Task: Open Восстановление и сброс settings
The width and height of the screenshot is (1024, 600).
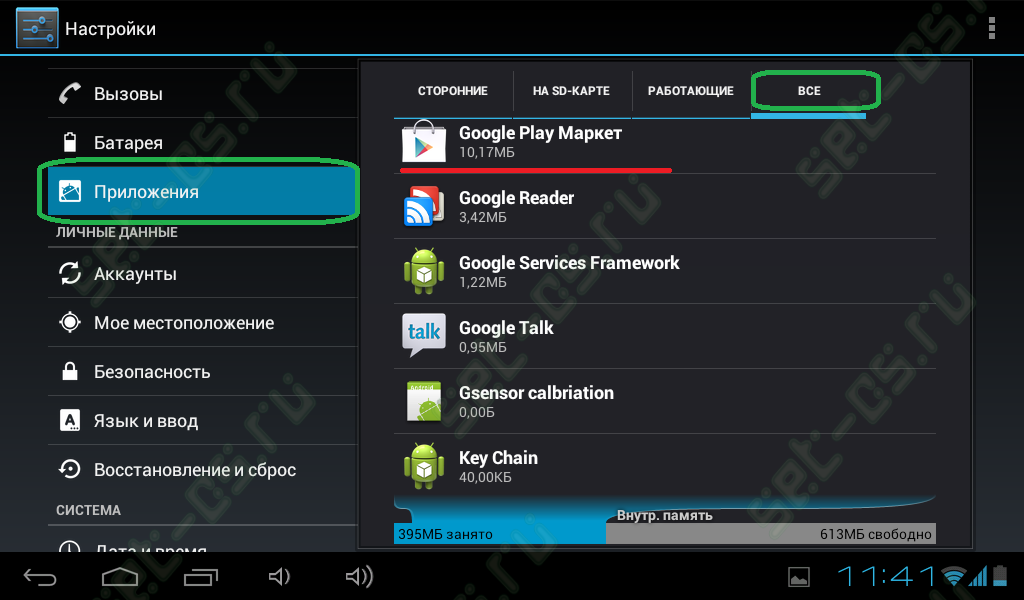Action: [x=202, y=469]
